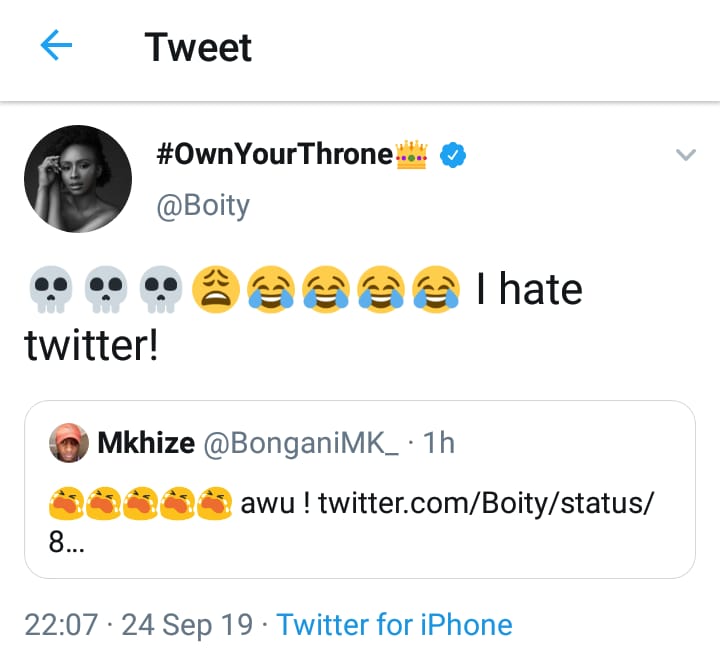Open the #OwnYourThrone display name
Viewport: 720px width, 661px height.
(x=275, y=154)
